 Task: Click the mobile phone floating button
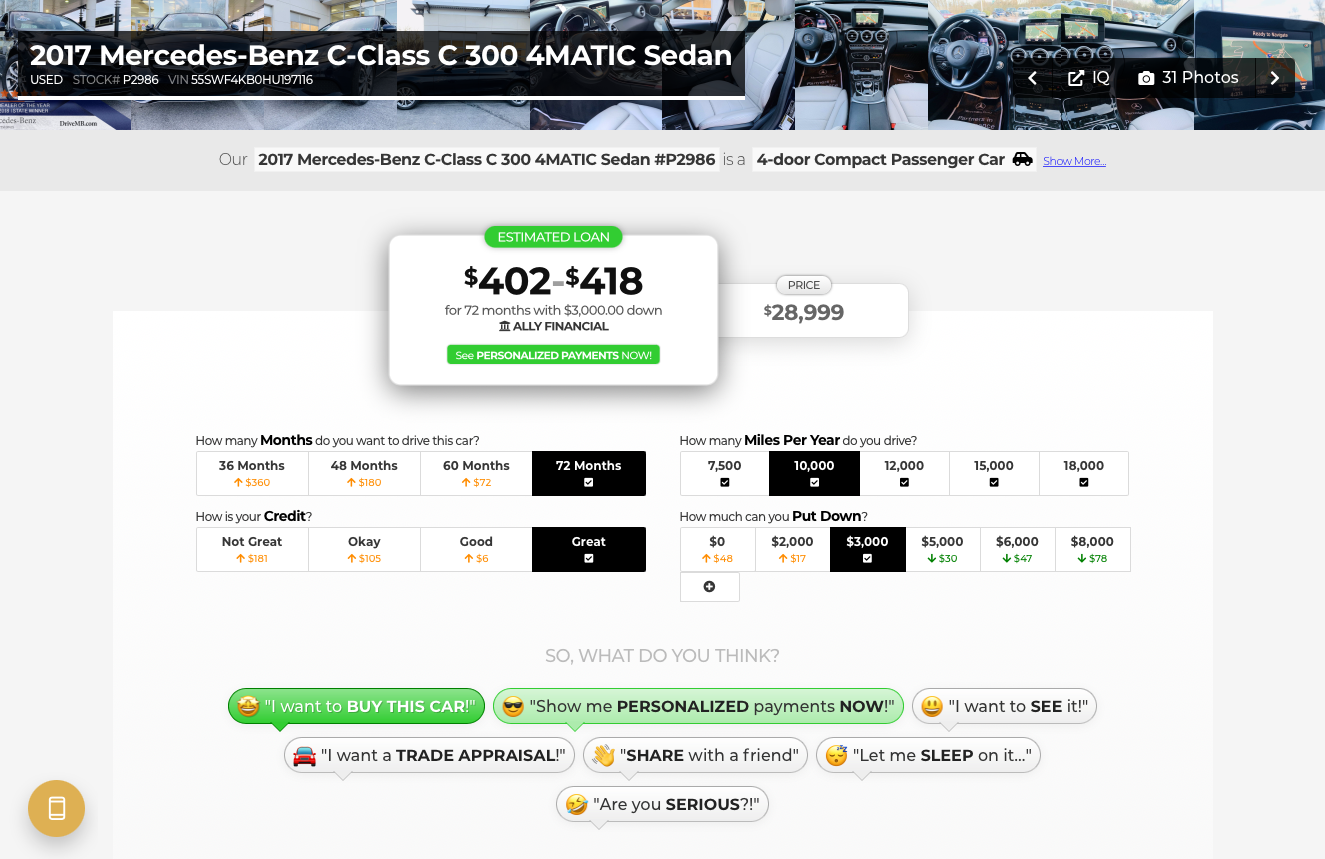click(57, 808)
